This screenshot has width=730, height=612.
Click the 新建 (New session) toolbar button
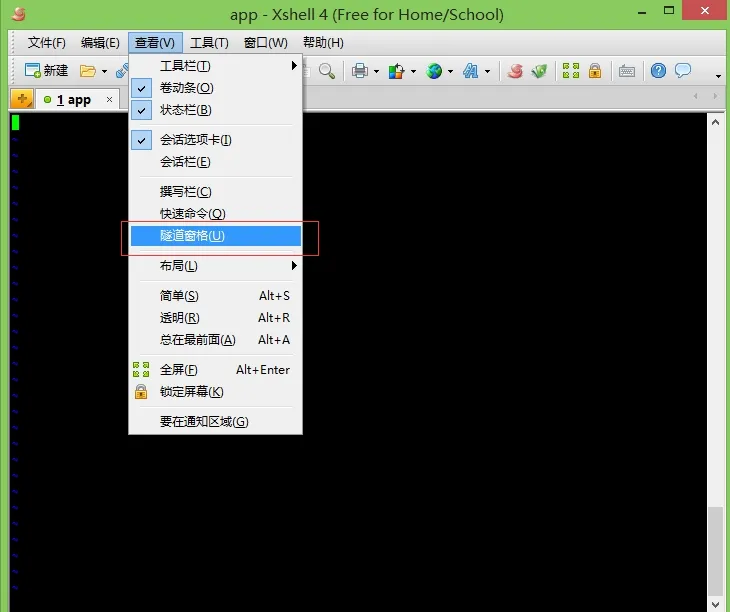[x=47, y=71]
